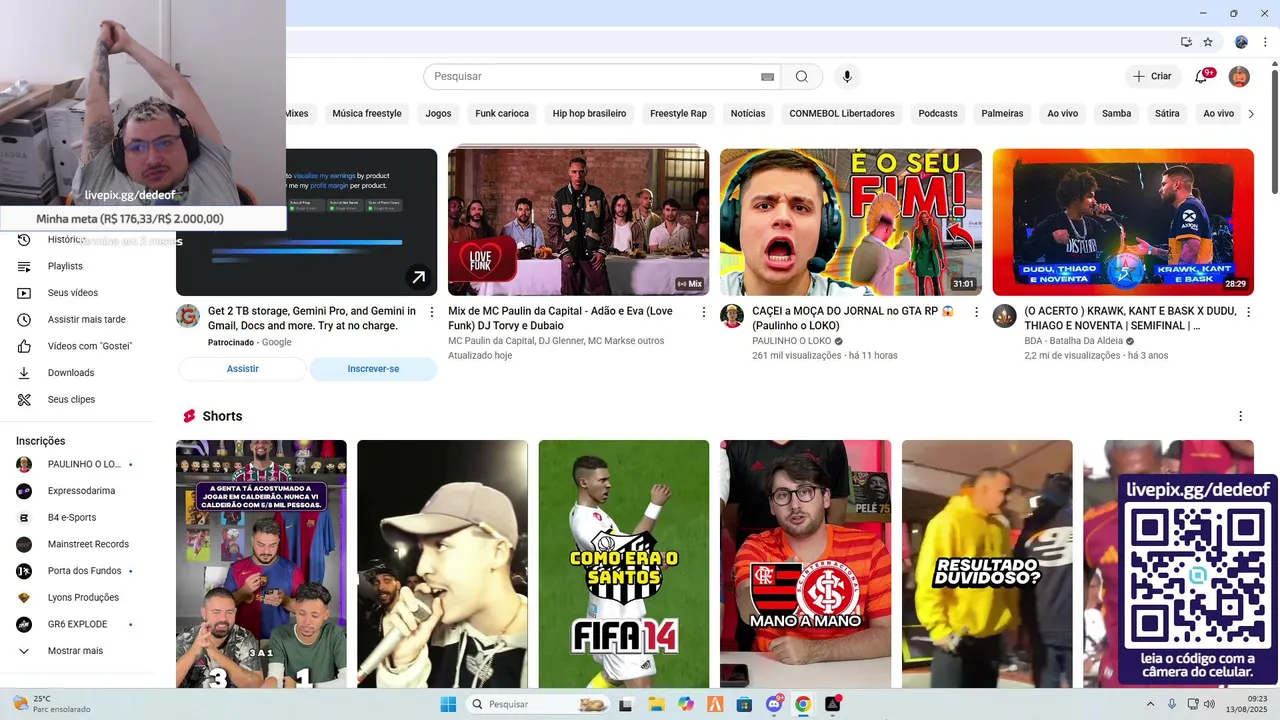The height and width of the screenshot is (720, 1280).
Task: Click the install app icon in the address bar
Action: (x=1186, y=42)
